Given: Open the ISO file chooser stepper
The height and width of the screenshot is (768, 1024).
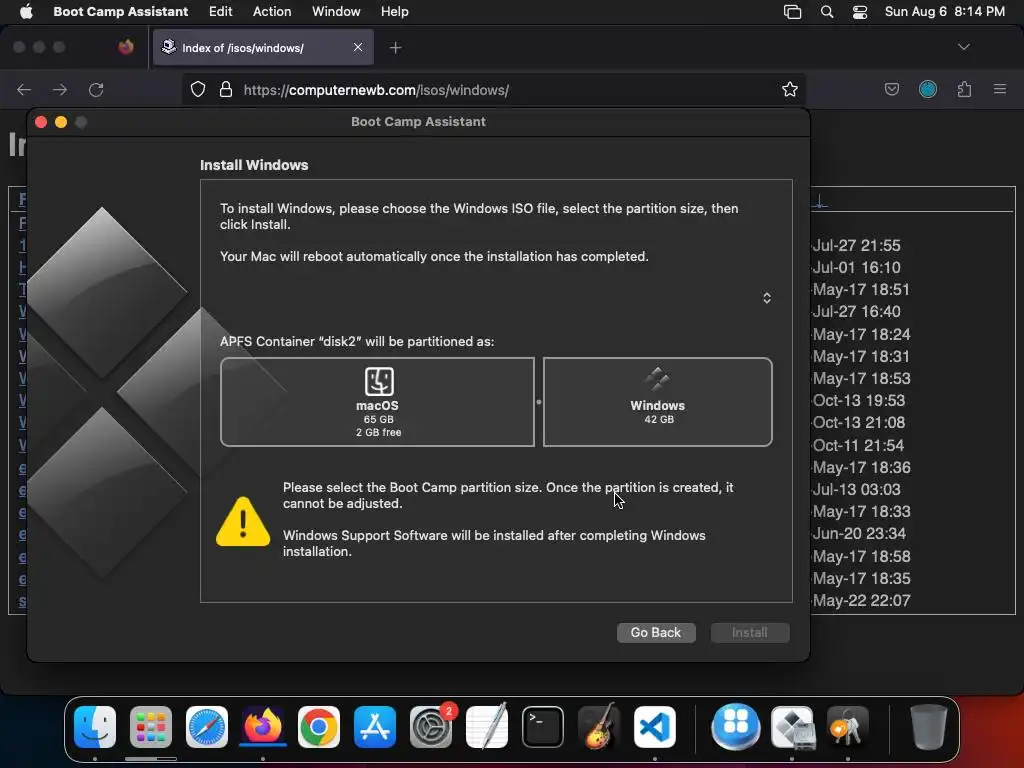Looking at the screenshot, I should click(x=767, y=298).
